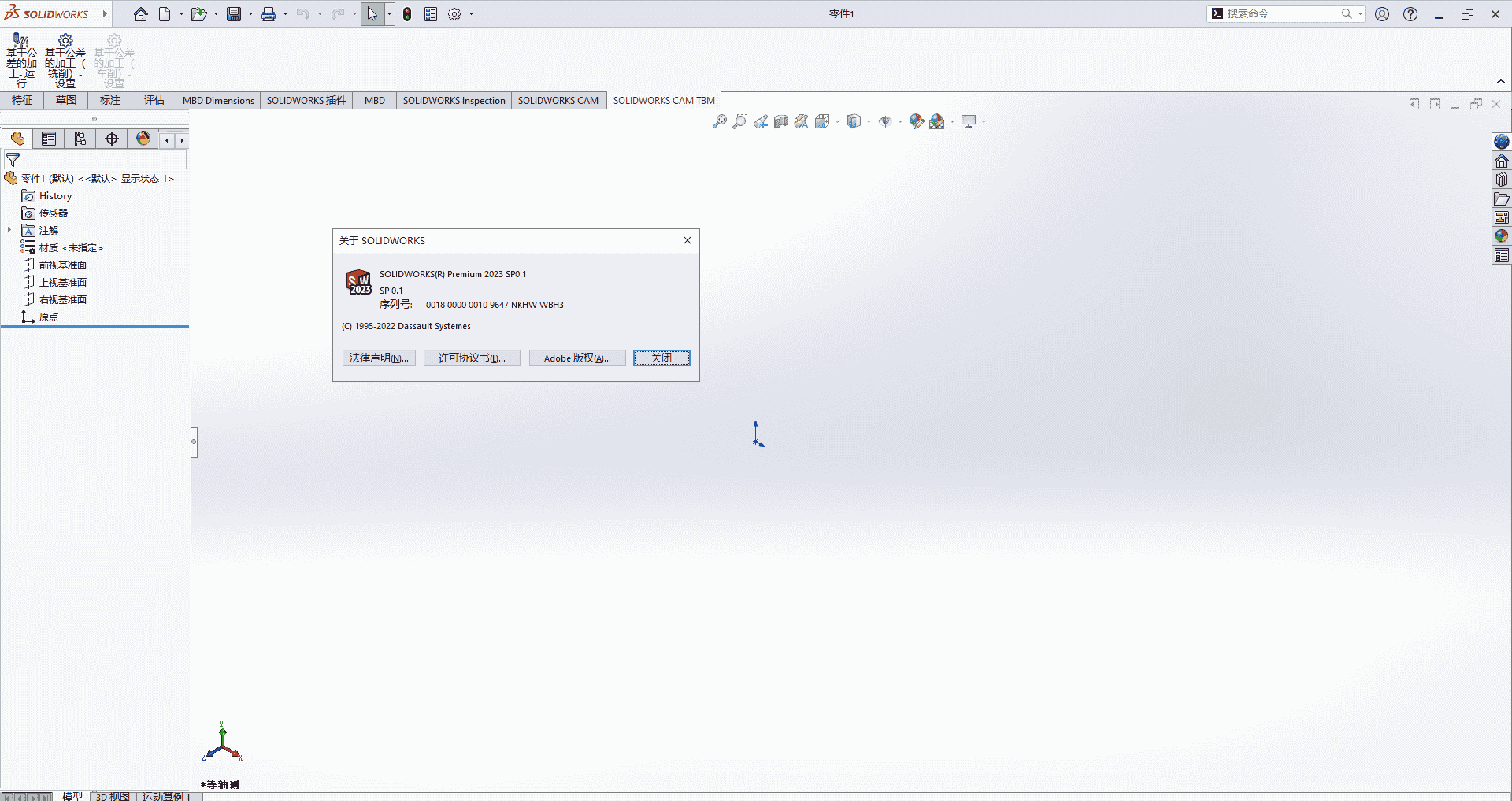Open the 特征 tab
1512x801 pixels.
pos(22,100)
